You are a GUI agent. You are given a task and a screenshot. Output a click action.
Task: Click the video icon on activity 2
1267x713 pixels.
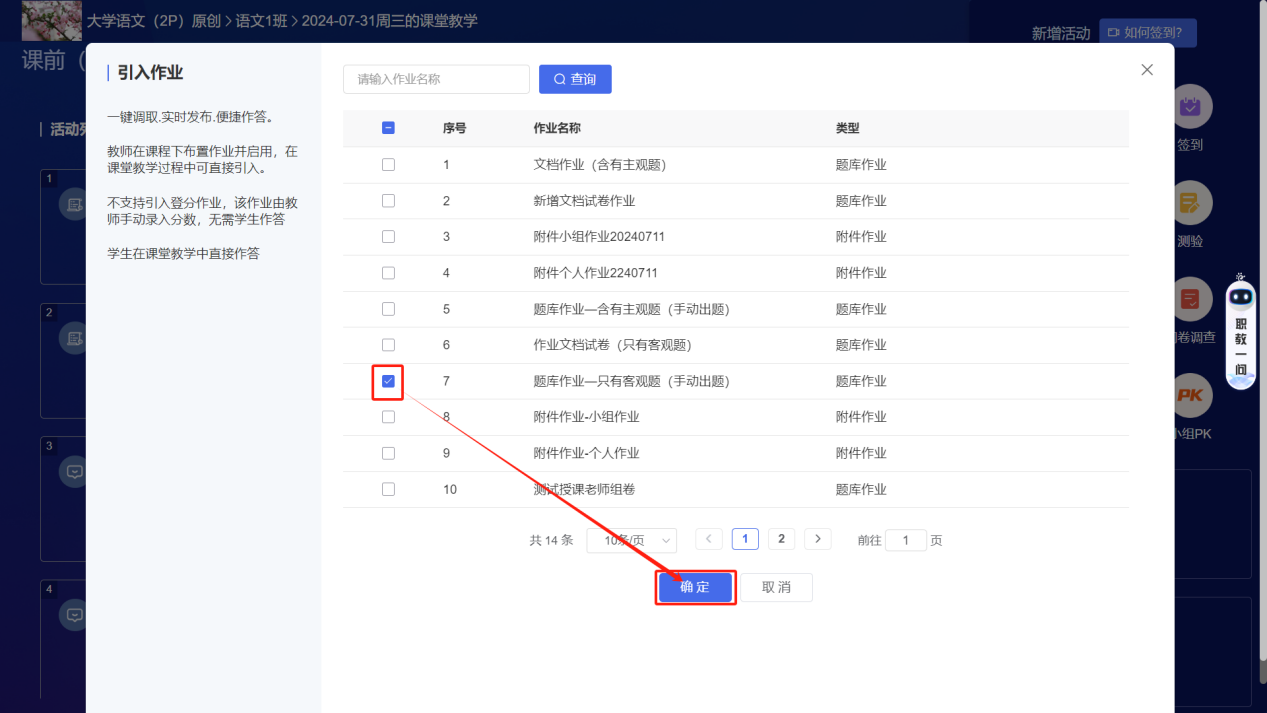(75, 338)
